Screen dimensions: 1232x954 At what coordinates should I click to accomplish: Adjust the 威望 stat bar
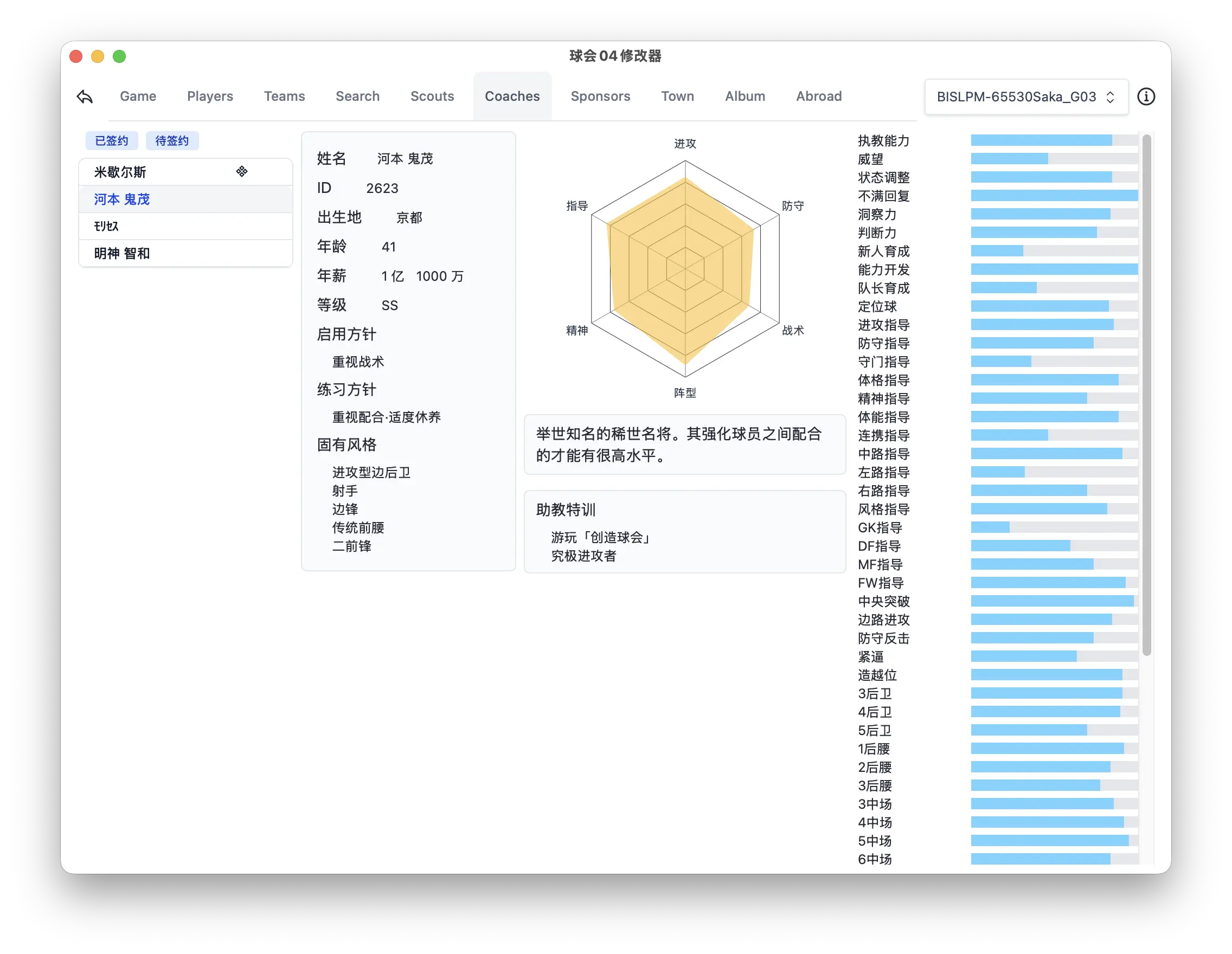[x=1054, y=159]
